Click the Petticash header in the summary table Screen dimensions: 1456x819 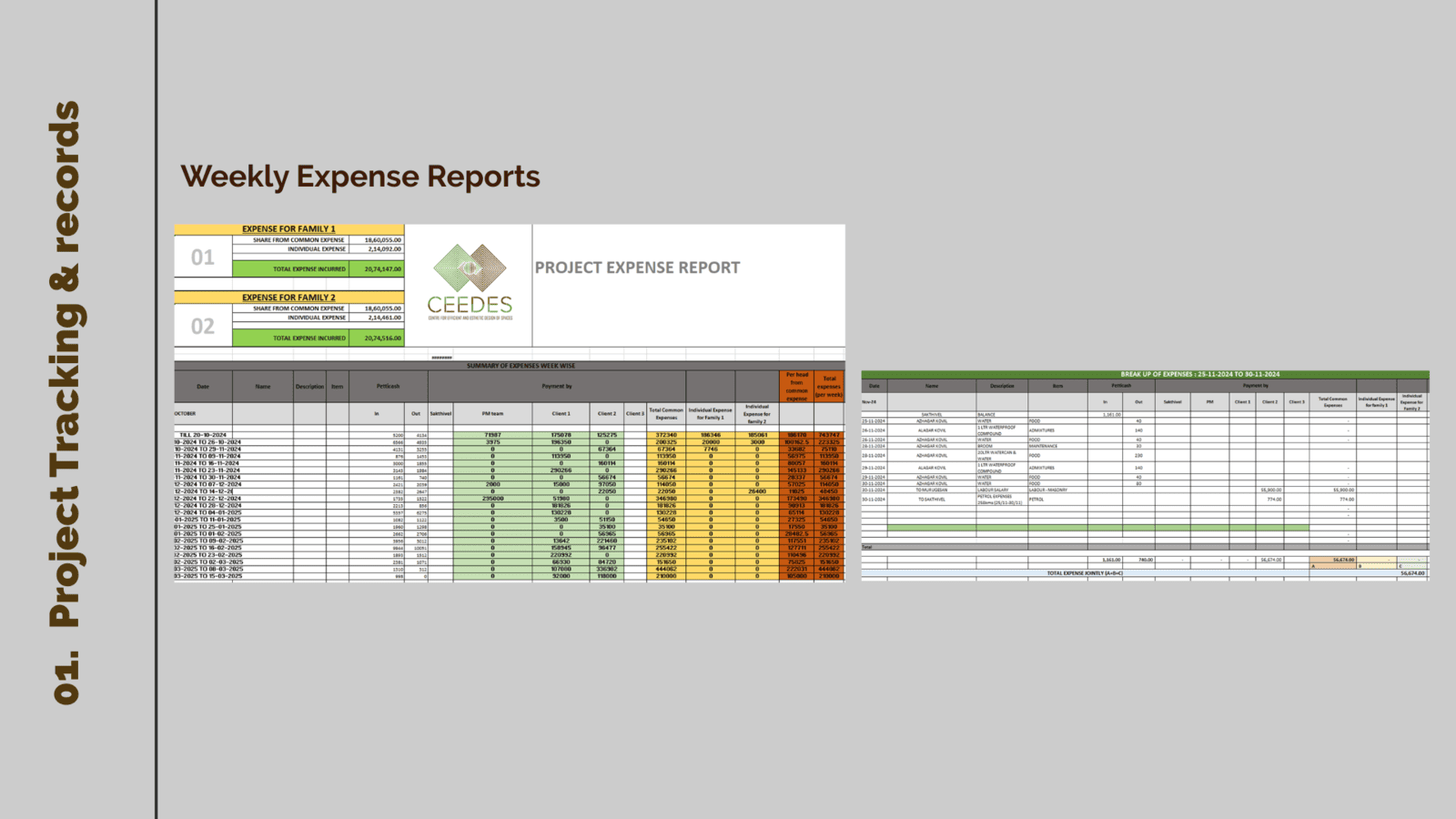(388, 386)
